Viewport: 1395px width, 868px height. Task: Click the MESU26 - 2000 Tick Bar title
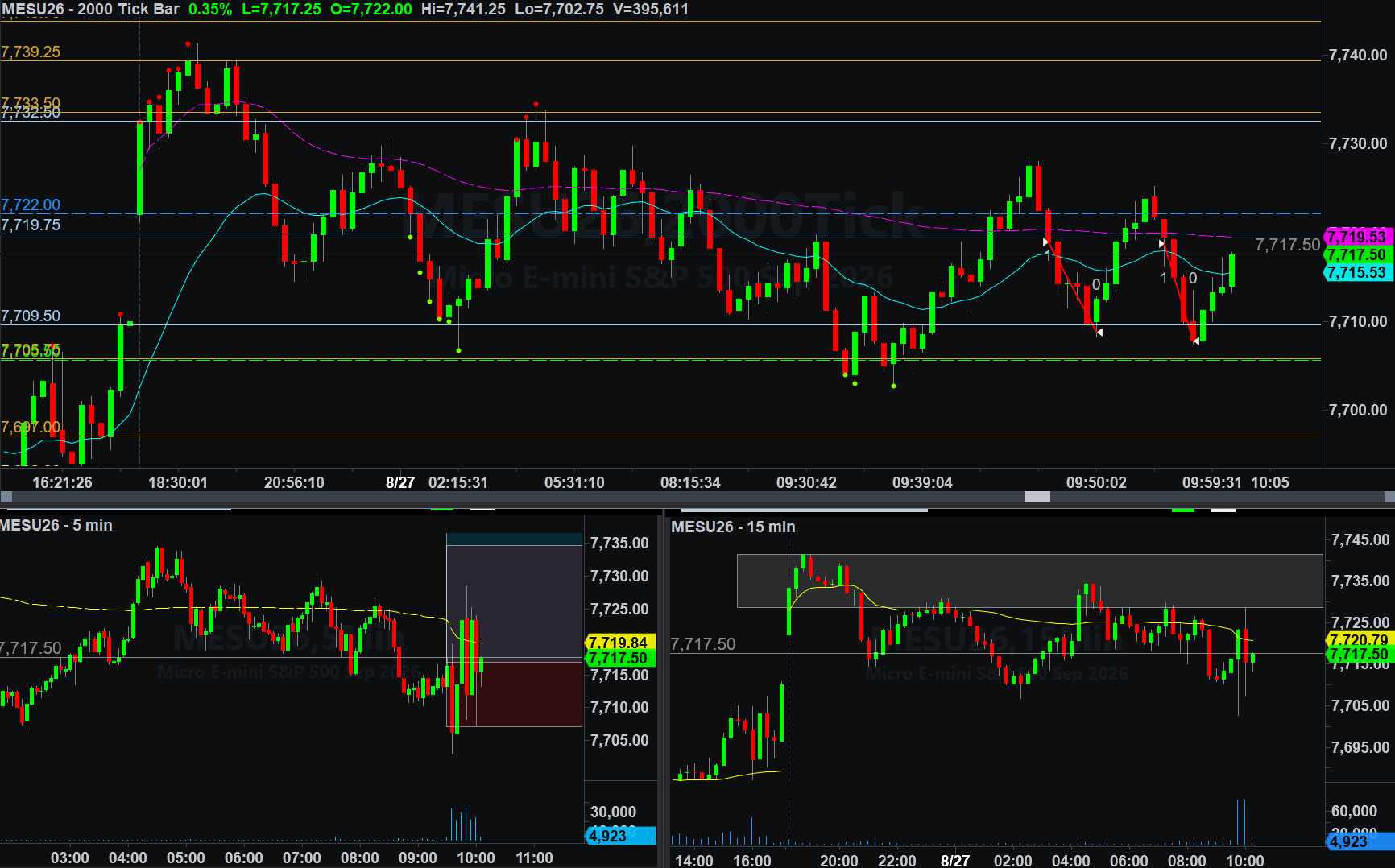pos(90,10)
